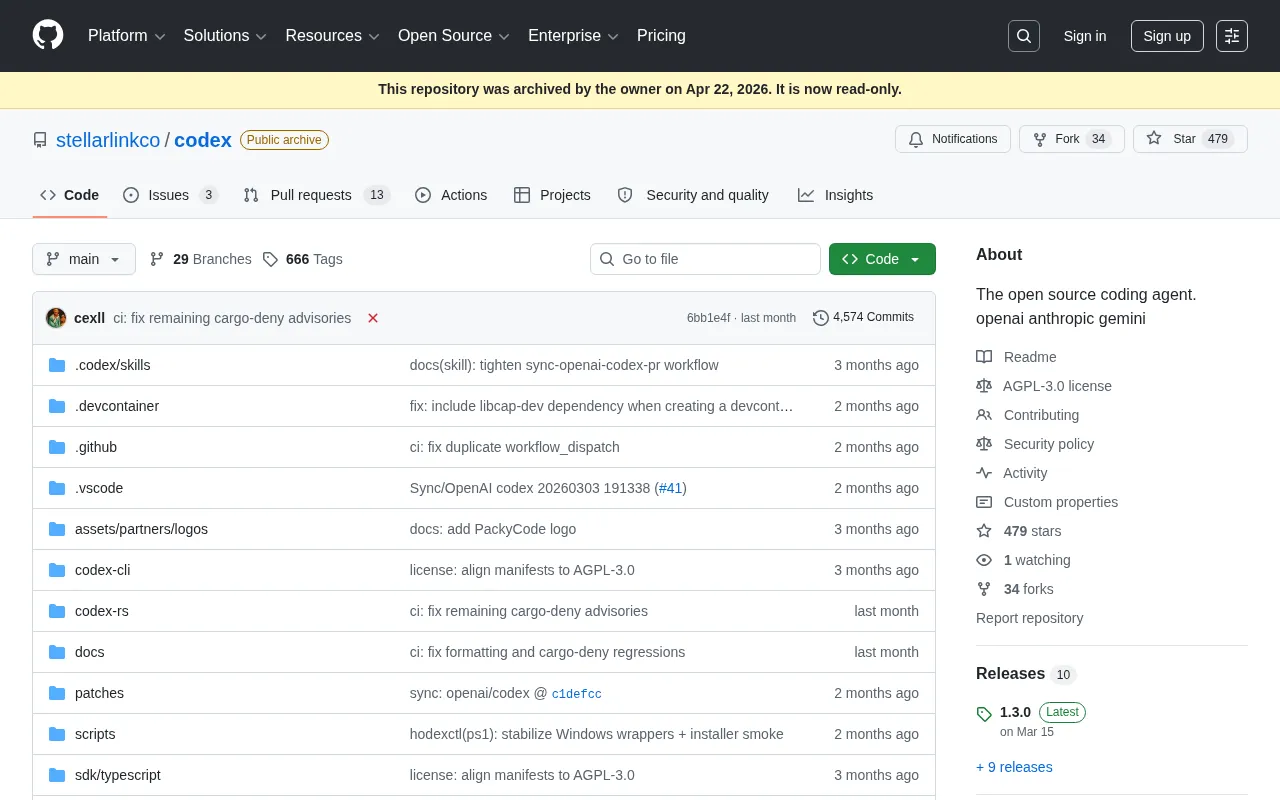
Task: Click the Contributing people icon
Action: 984,415
